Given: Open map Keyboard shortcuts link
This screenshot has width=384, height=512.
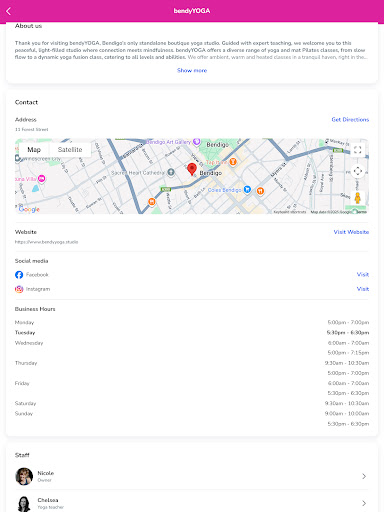Looking at the screenshot, I should (290, 212).
